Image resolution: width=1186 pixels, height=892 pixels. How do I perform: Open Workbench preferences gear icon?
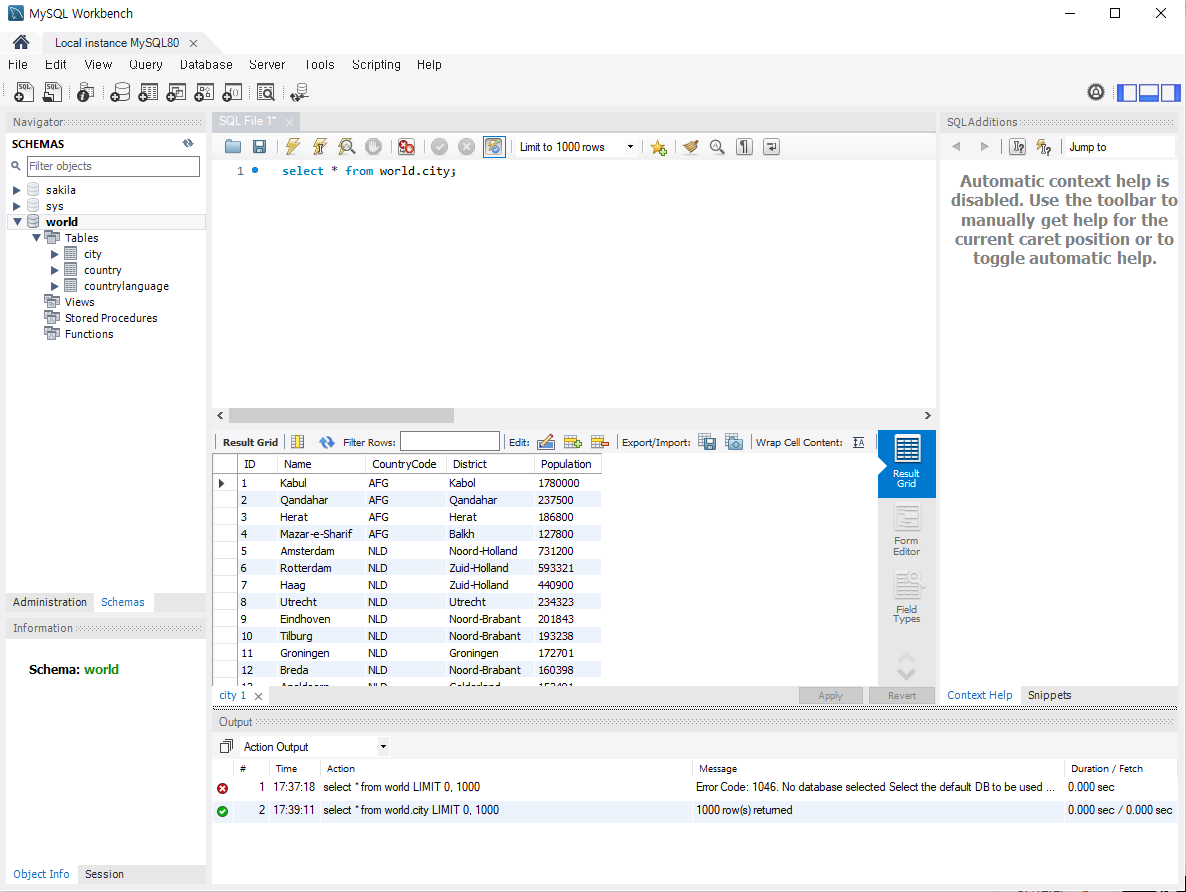point(1095,92)
